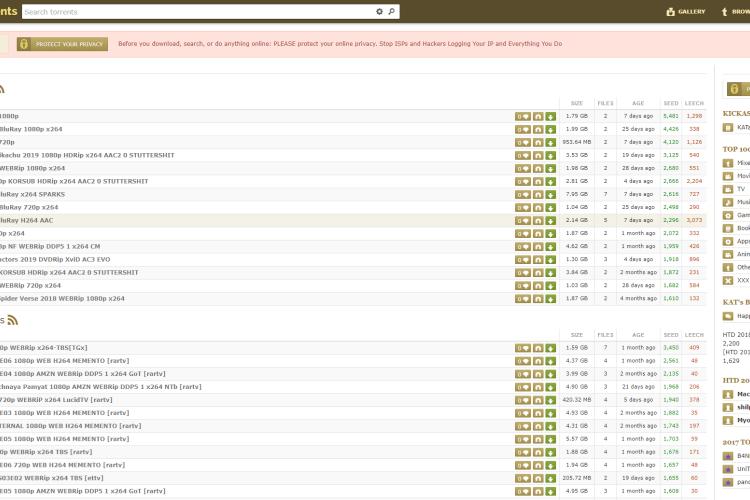Open magnet link for BluRay 1080p x264 row

coord(538,129)
